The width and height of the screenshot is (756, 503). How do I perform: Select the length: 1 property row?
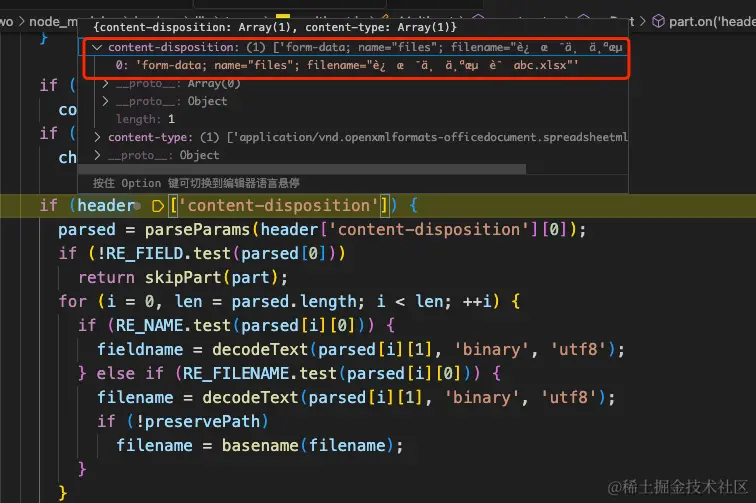145,119
